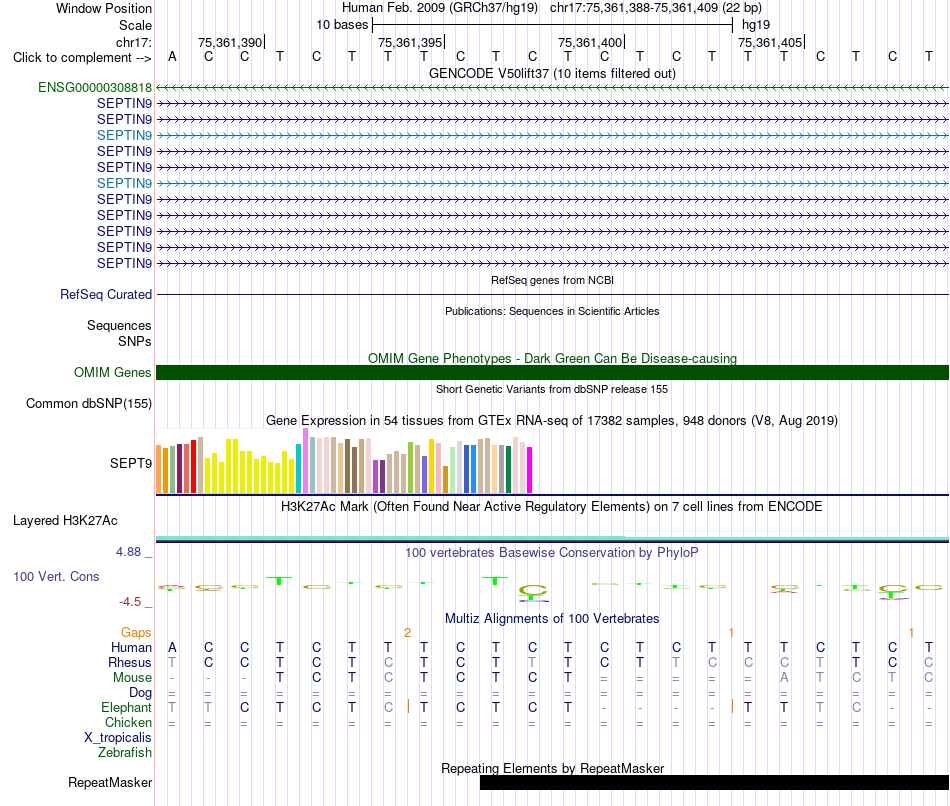
Task: Open 'Publications: Sequences in Scientific Articles' title
Action: 552,311
